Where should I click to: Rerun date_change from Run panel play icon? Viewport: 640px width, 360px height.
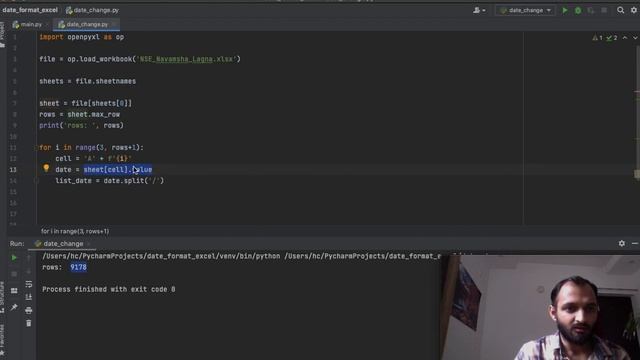pyautogui.click(x=14, y=258)
